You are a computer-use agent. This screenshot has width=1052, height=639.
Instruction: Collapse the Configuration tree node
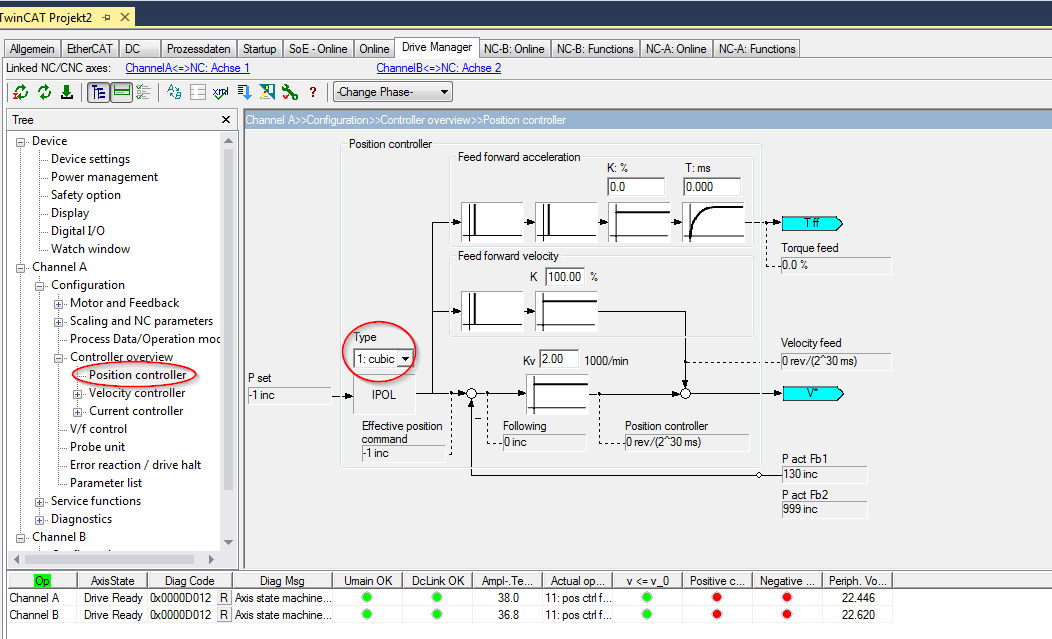tap(40, 286)
